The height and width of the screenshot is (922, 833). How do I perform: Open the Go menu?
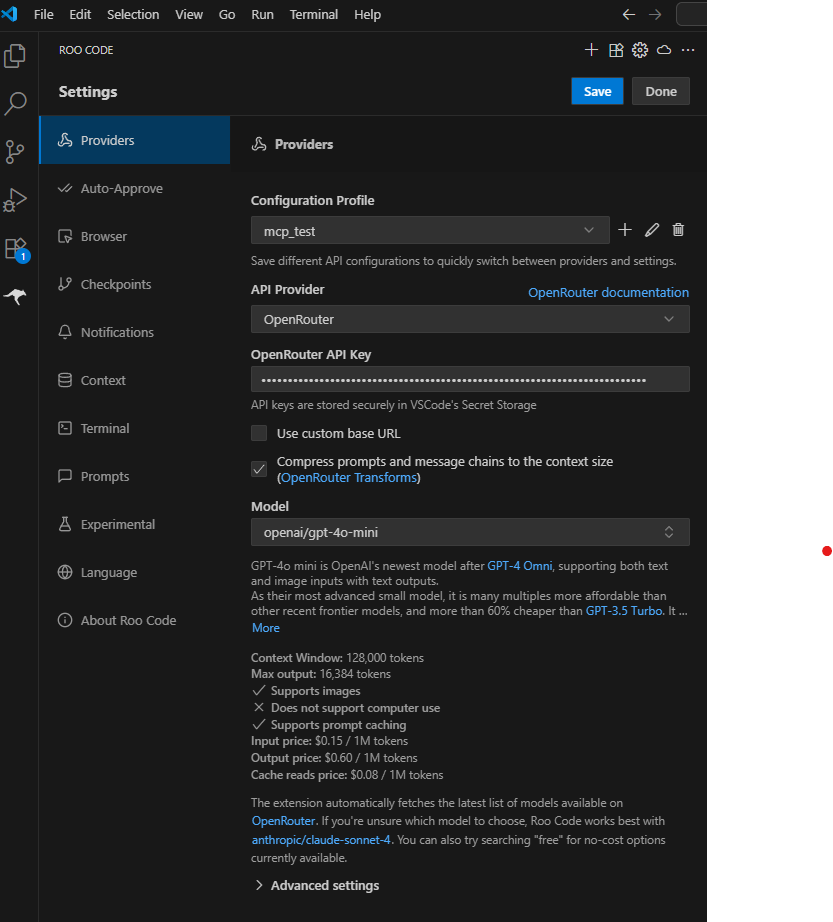coord(227,15)
